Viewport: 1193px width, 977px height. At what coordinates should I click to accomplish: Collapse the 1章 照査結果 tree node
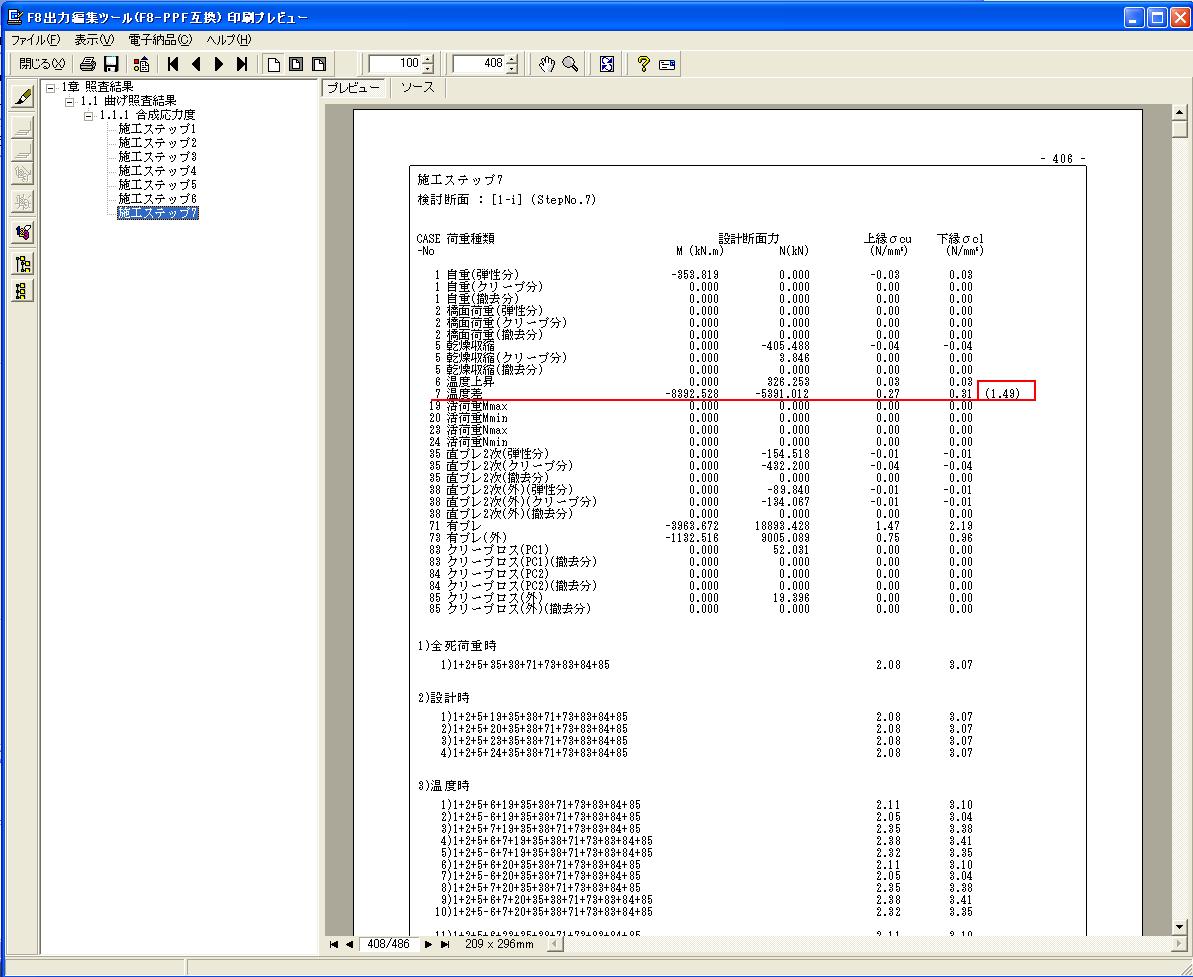(x=51, y=87)
